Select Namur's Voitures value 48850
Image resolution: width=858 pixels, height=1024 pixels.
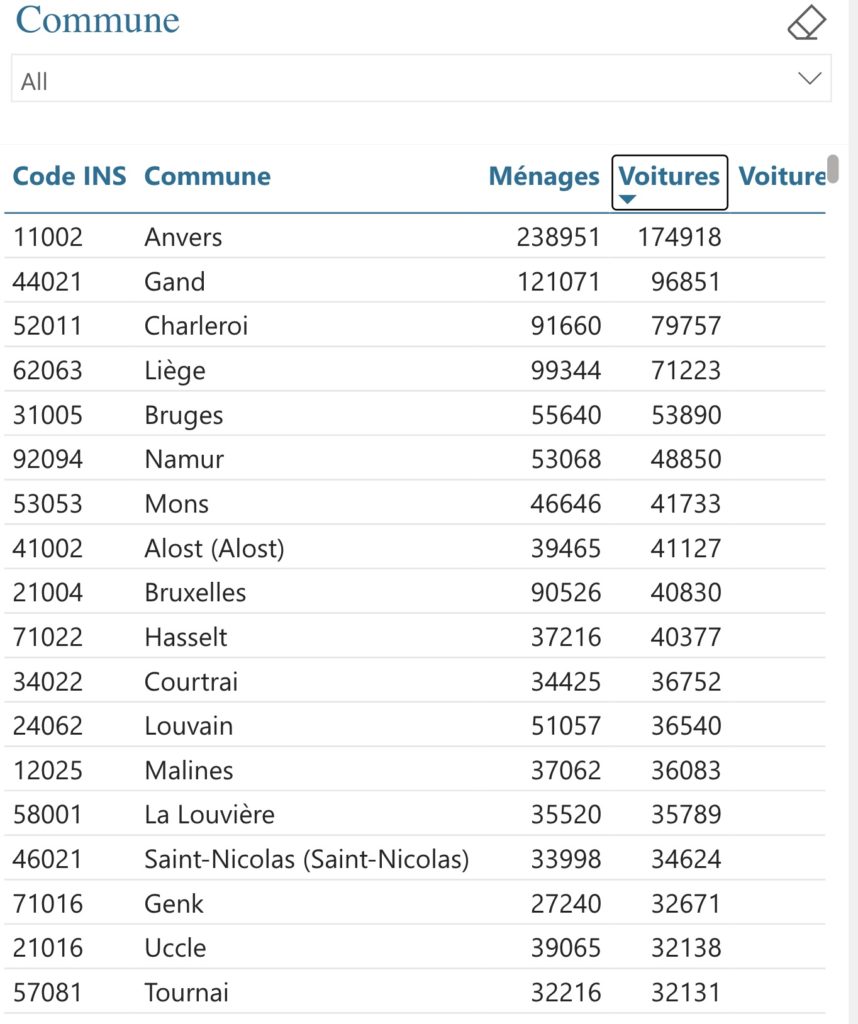point(685,460)
